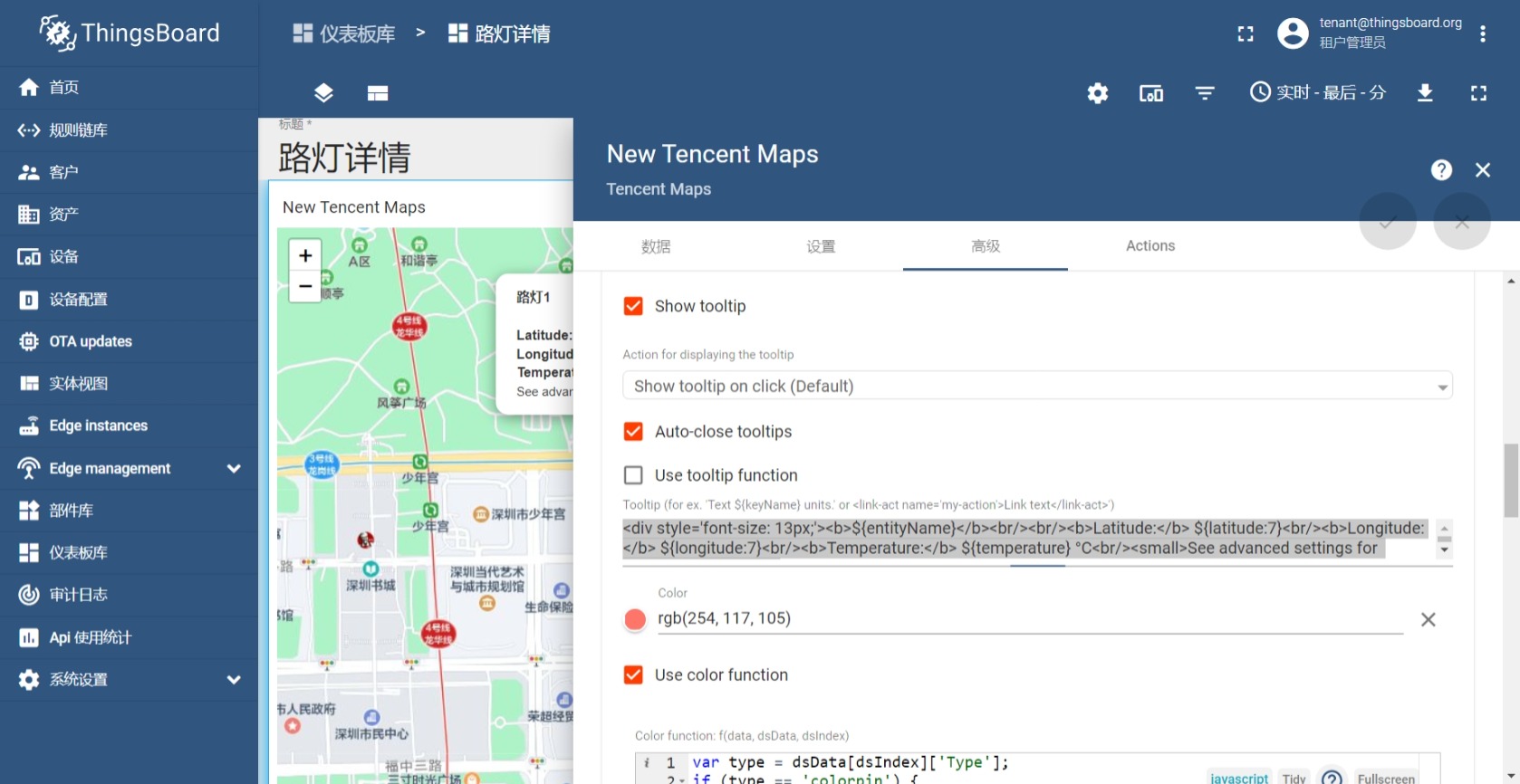Viewport: 1520px width, 784px height.
Task: Open the vertical three-dot user menu
Action: (x=1483, y=33)
